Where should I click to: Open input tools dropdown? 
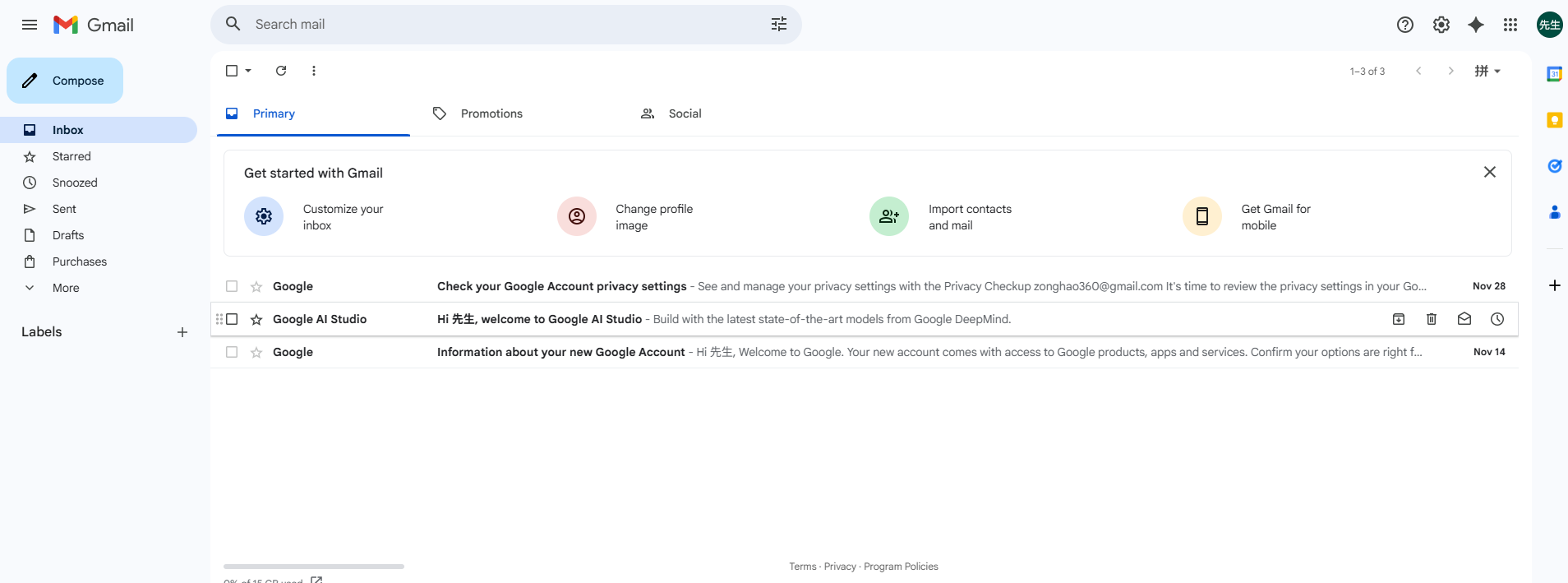pos(1497,71)
